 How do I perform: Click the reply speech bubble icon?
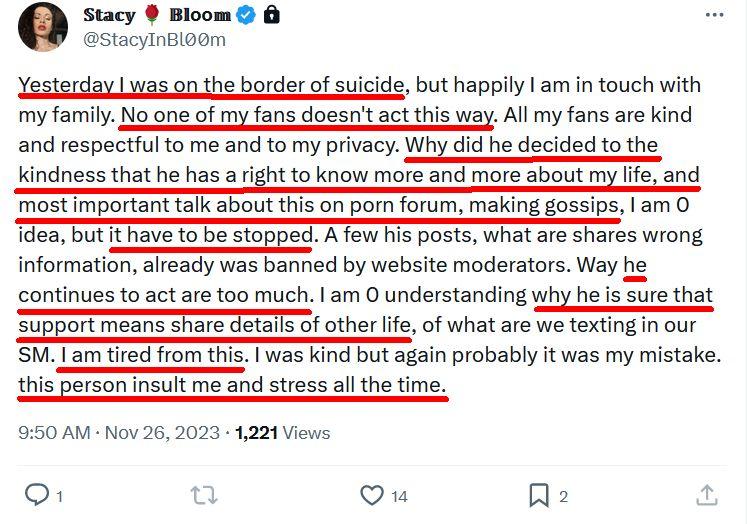[x=36, y=495]
